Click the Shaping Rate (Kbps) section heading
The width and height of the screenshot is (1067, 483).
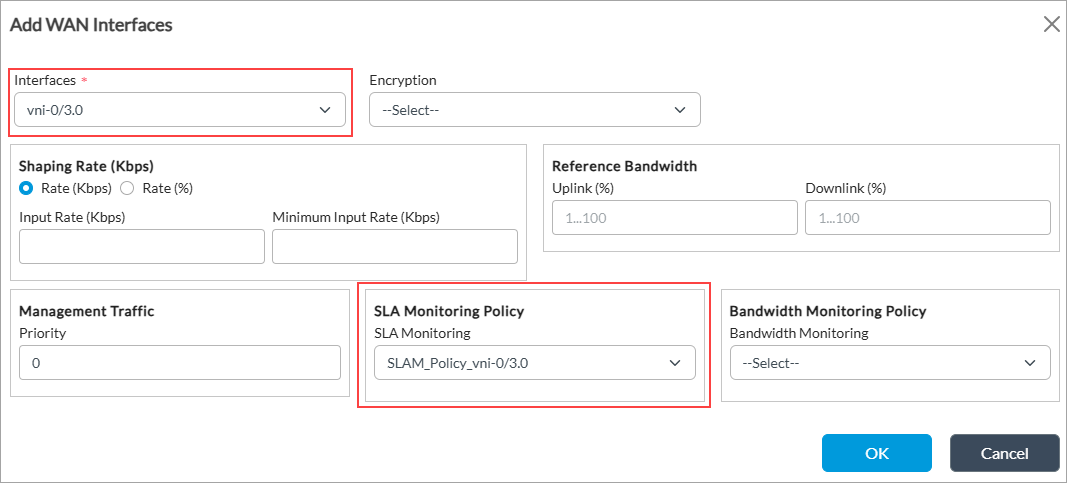86,166
